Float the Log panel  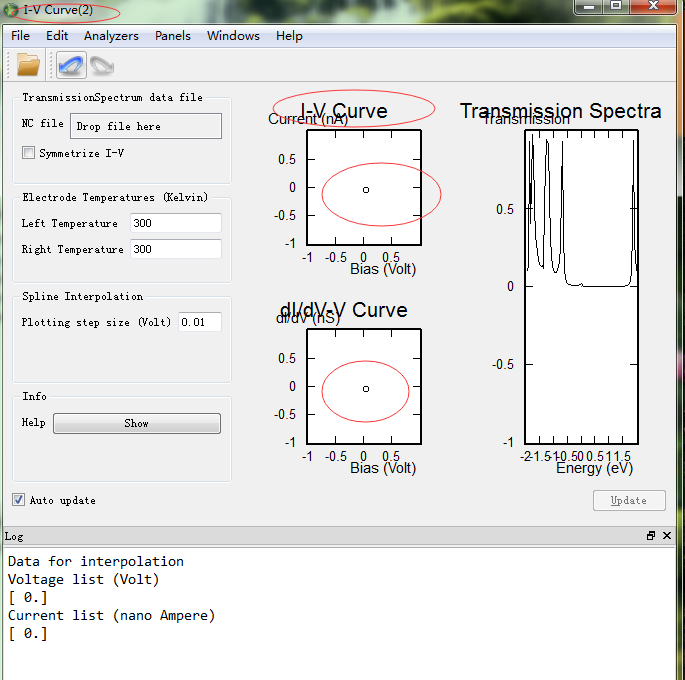tap(651, 535)
